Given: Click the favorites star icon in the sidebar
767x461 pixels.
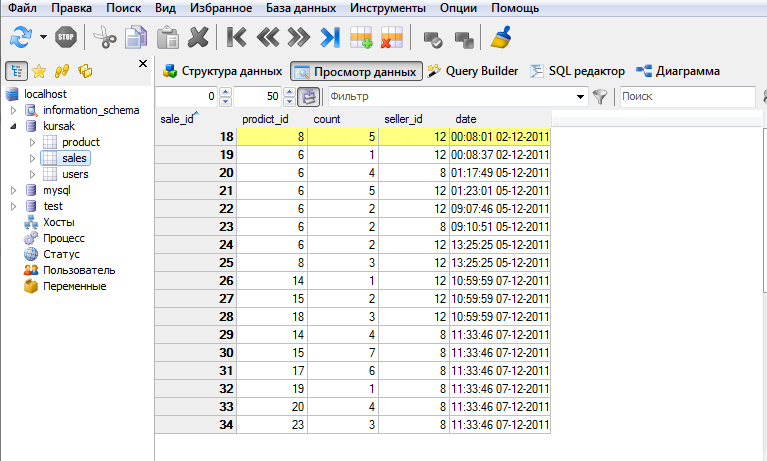Looking at the screenshot, I should 39,71.
